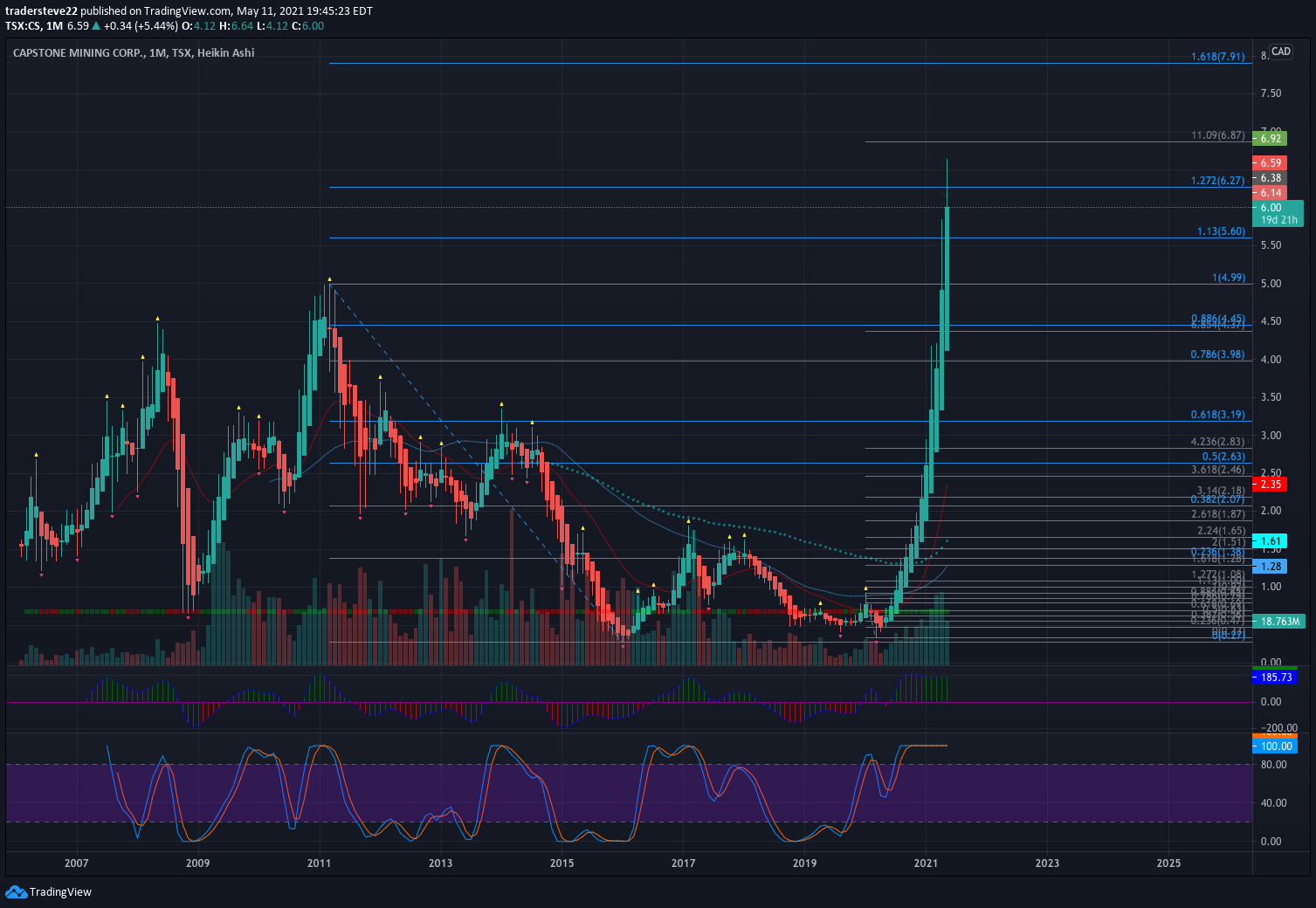The image size is (1316, 908).
Task: Click the TSX:CS, 1M symbol text
Action: tap(34, 25)
